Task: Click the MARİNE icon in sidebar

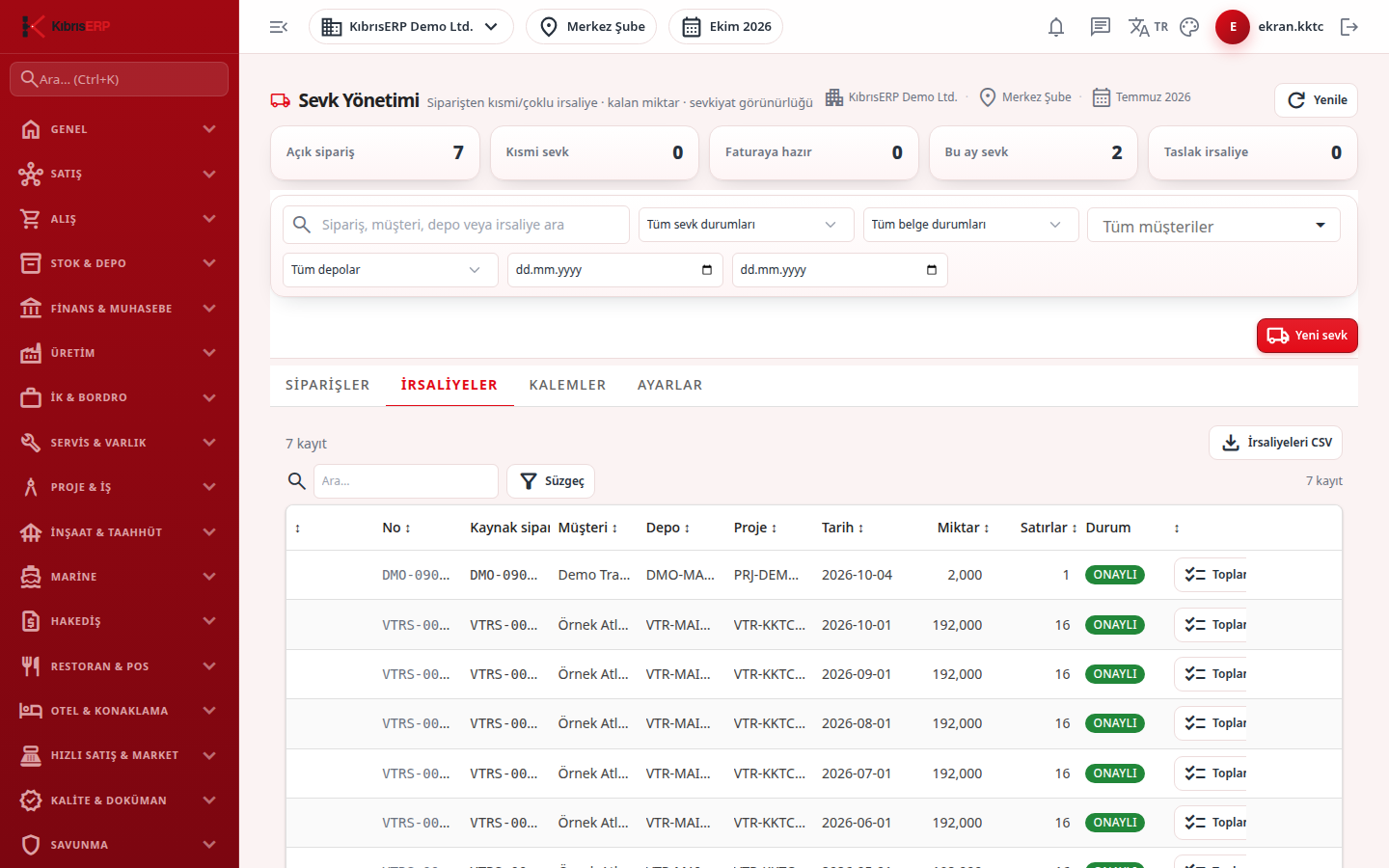Action: click(31, 577)
